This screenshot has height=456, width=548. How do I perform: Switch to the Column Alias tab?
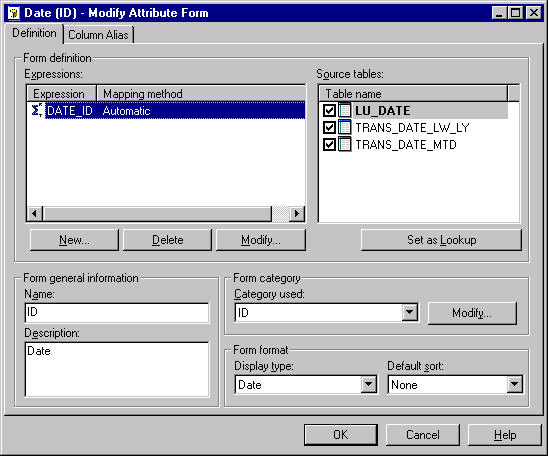point(98,35)
